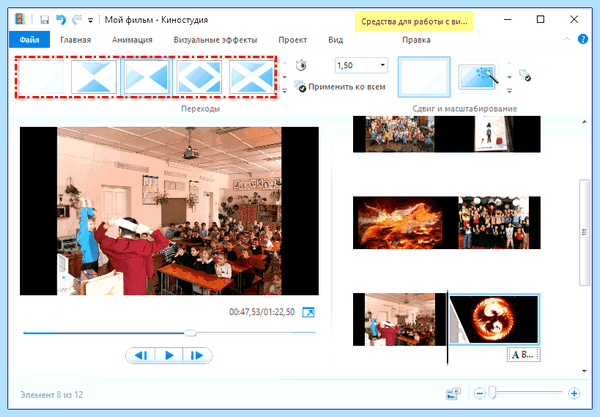Viewport: 600px width, 417px height.
Task: Select the diamond-shaped transition
Action: (199, 77)
